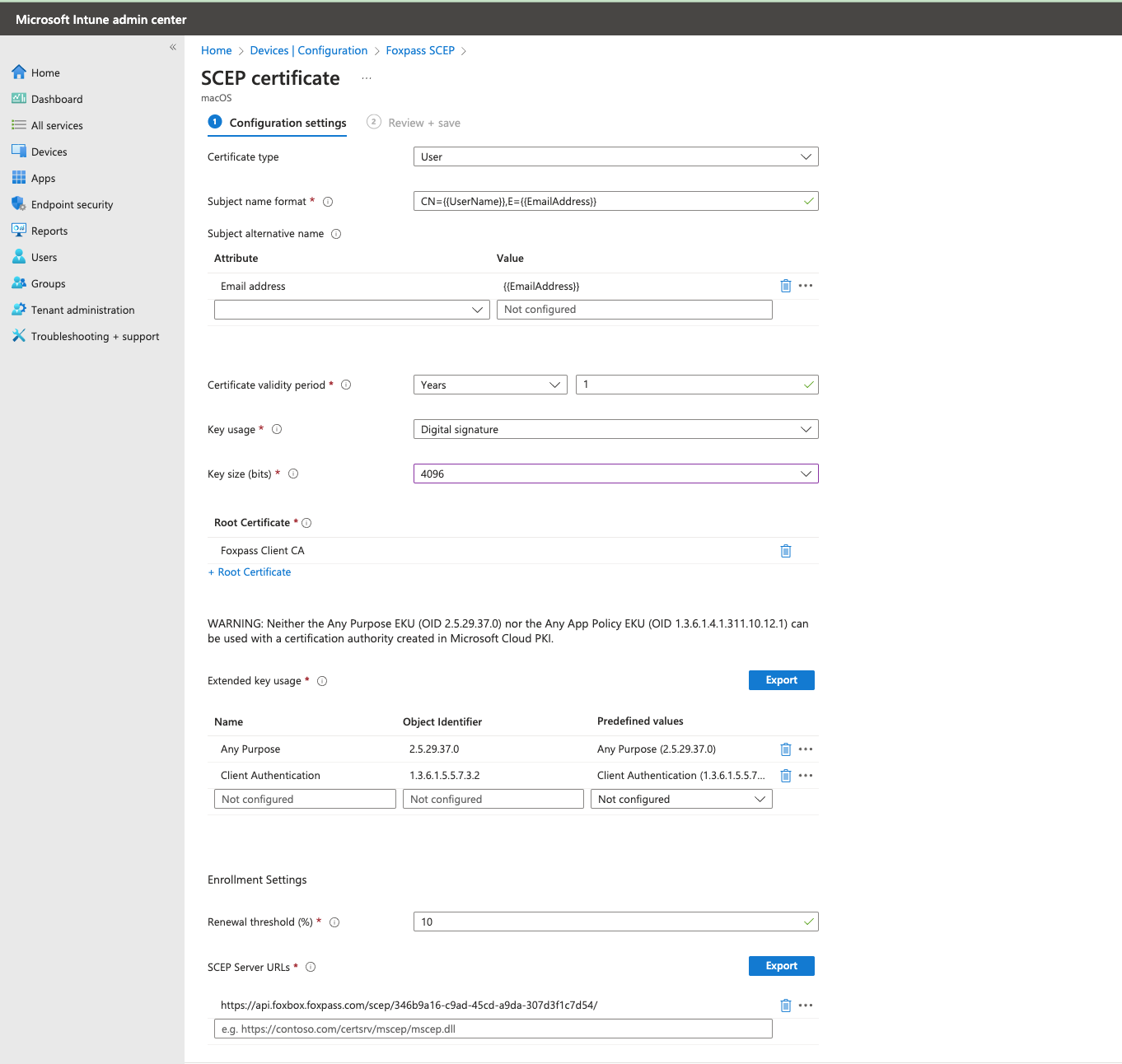Show info tooltip for Renewal threshold

point(334,922)
